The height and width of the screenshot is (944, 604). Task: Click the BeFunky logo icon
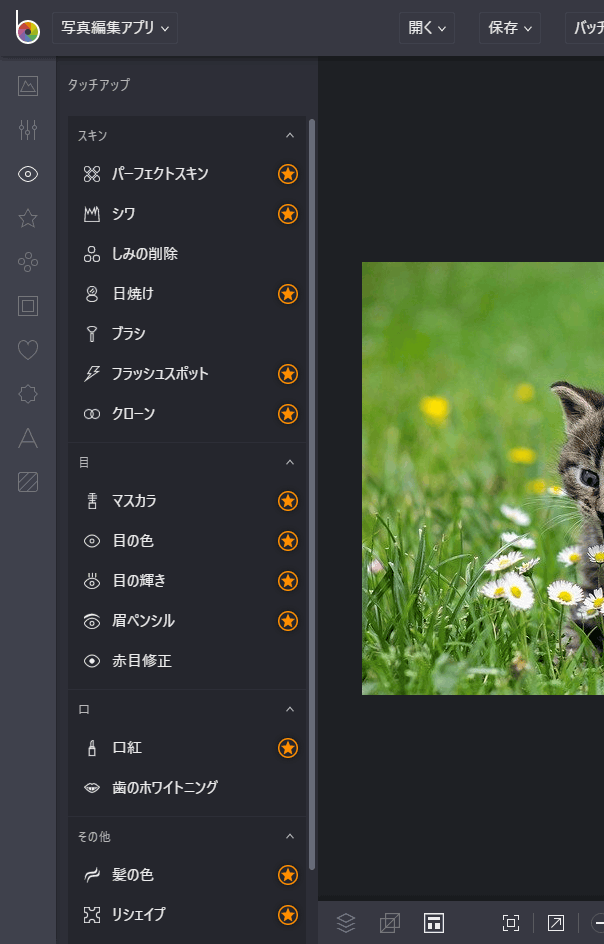tap(27, 28)
